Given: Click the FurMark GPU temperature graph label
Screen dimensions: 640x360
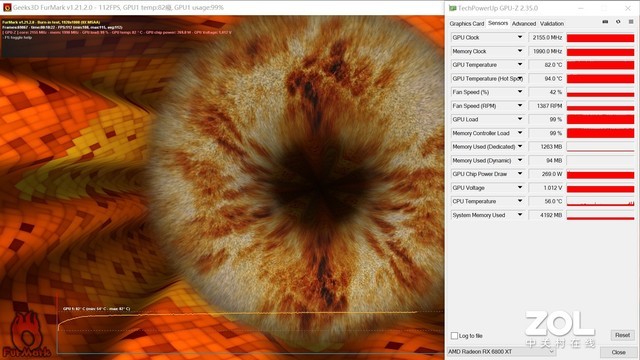Looking at the screenshot, I should 96,309.
